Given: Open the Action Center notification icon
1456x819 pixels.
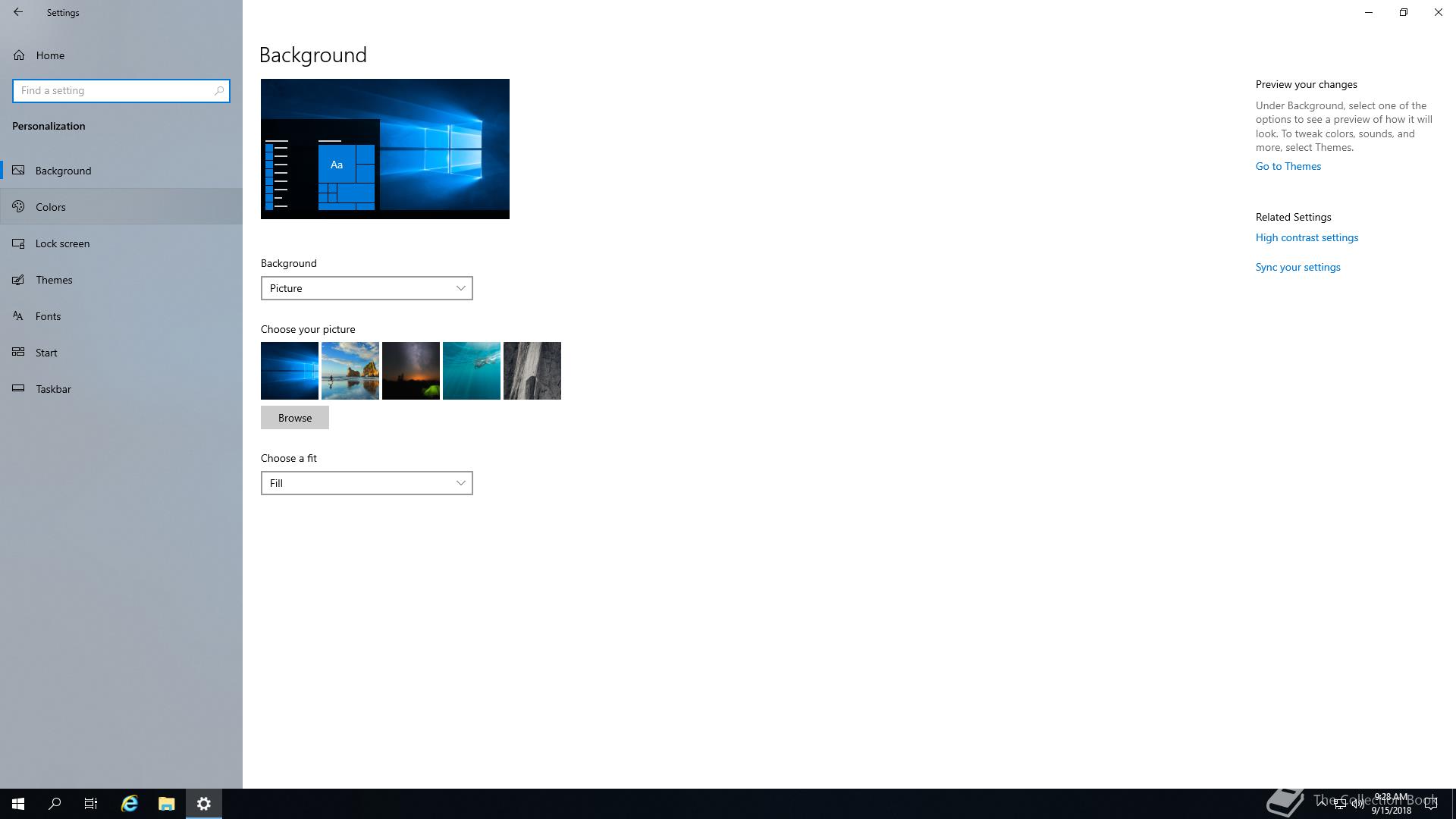Looking at the screenshot, I should [1431, 805].
